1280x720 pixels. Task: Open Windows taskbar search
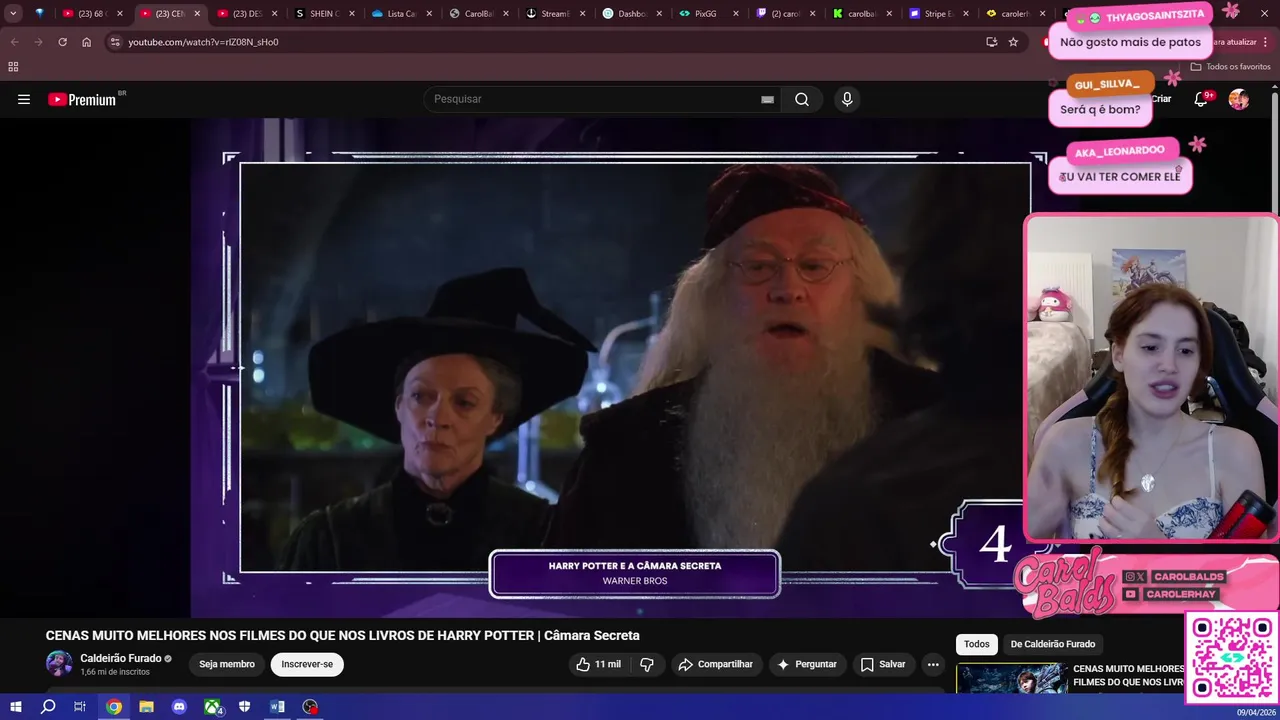pyautogui.click(x=48, y=707)
